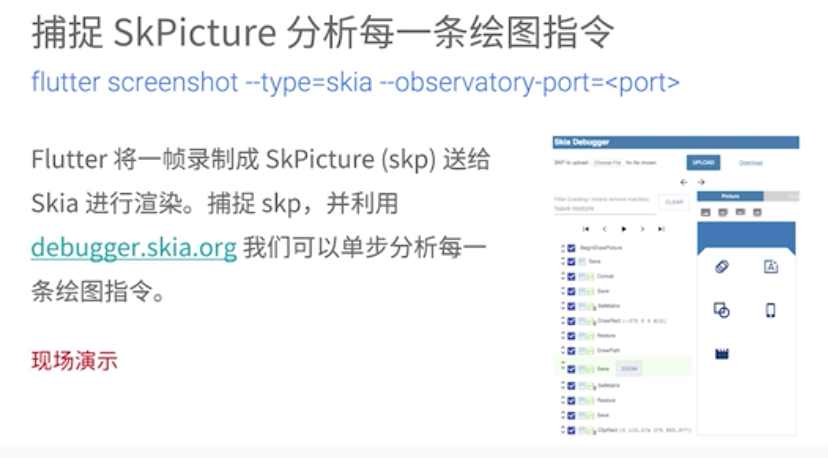Viewport: 828px width, 458px height.
Task: Start command playback with play icon
Action: (624, 229)
